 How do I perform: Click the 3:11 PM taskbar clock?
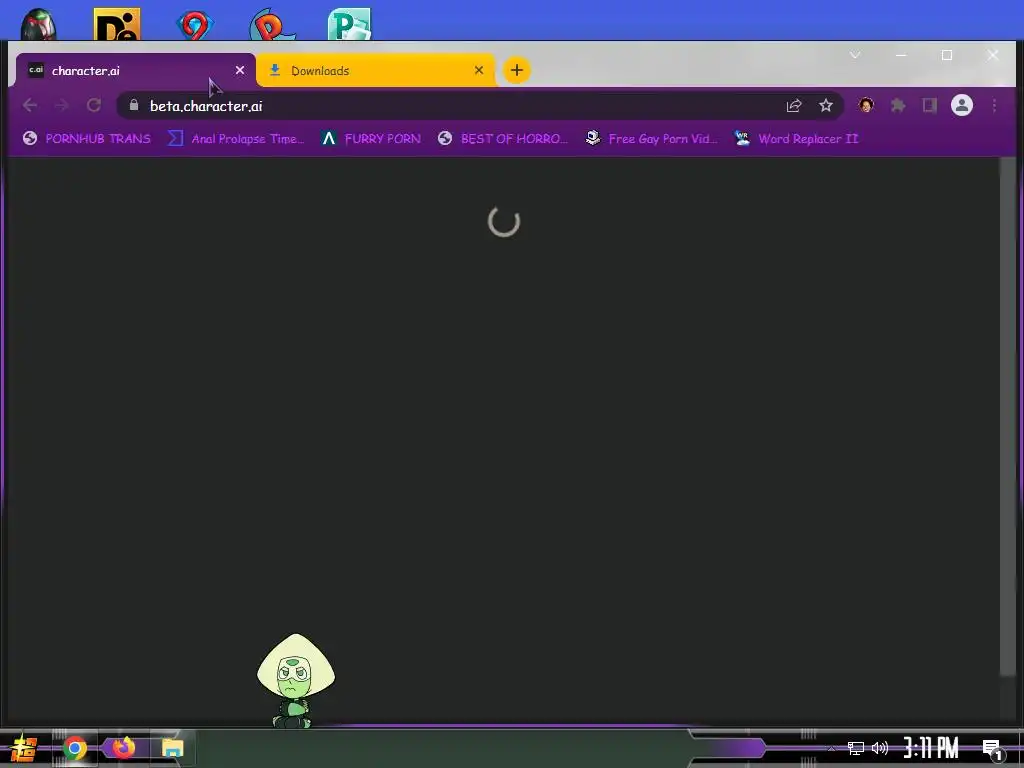coord(931,748)
